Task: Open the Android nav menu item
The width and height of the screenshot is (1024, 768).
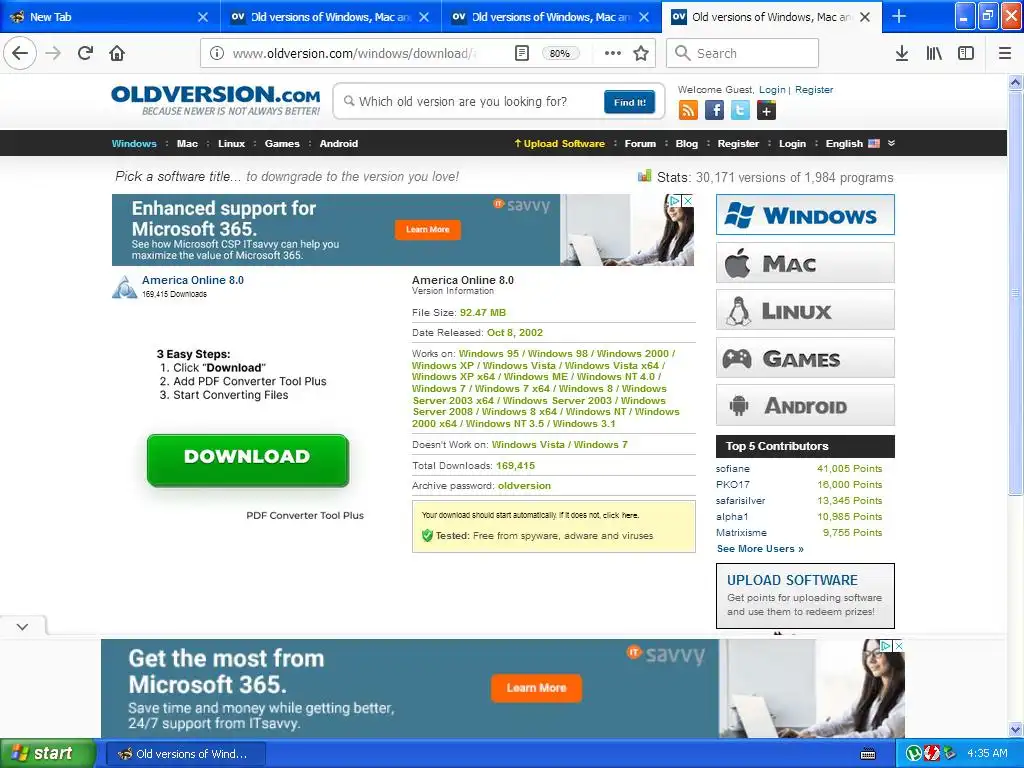Action: [x=338, y=144]
